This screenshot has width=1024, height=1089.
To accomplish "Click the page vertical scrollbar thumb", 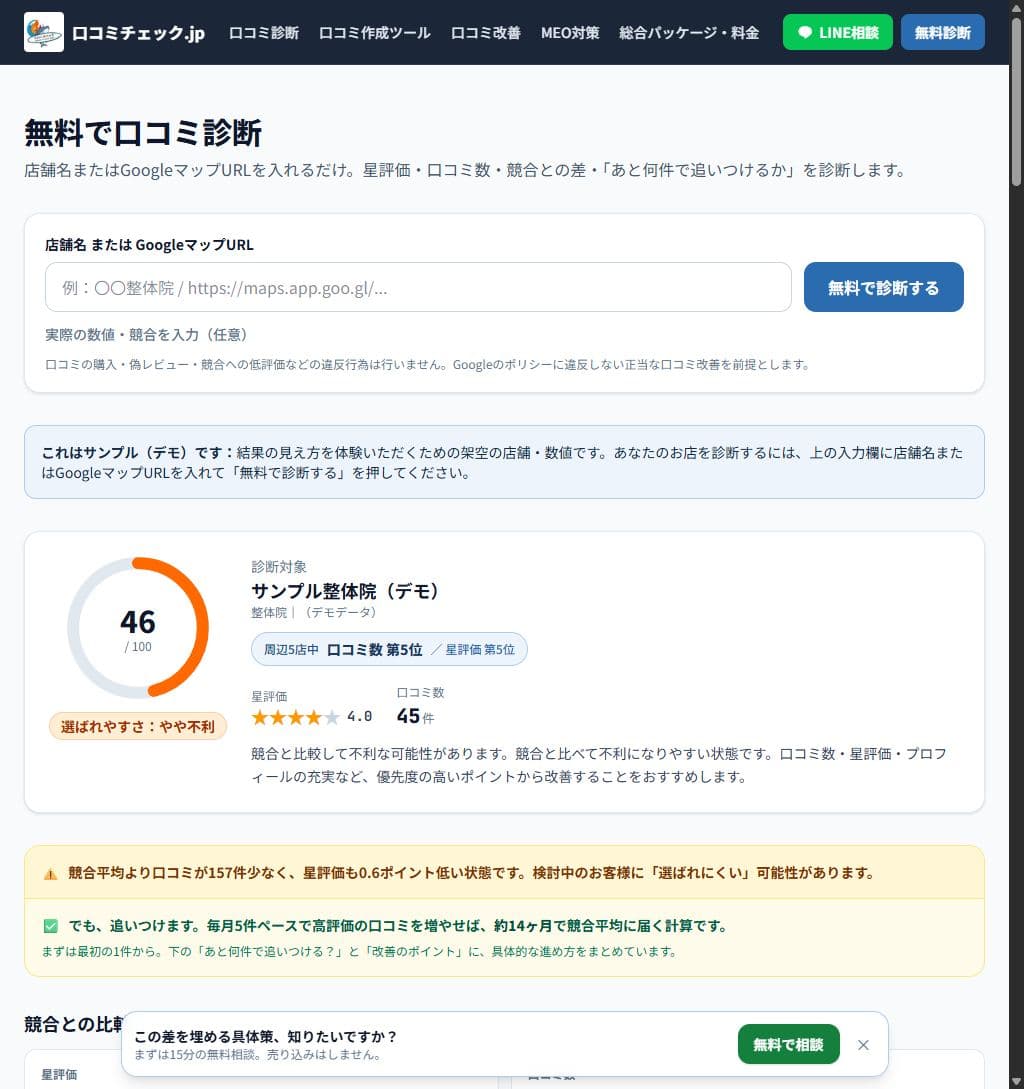I will click(1016, 101).
